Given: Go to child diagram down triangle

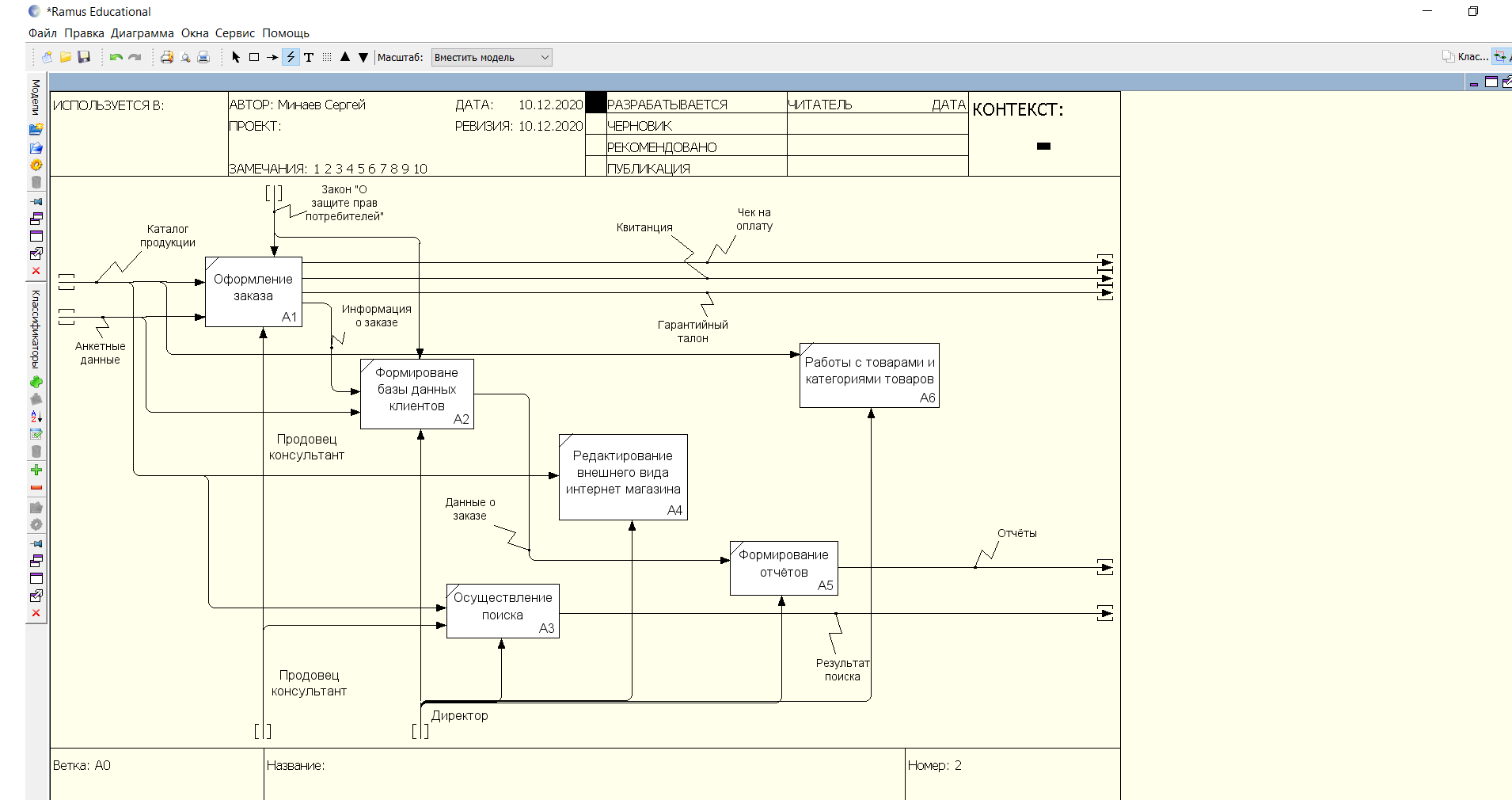Looking at the screenshot, I should coord(363,57).
